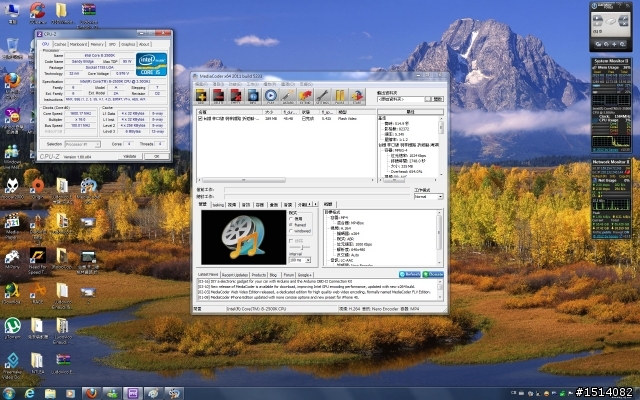
Task: Open the Products news tab
Action: (x=259, y=275)
